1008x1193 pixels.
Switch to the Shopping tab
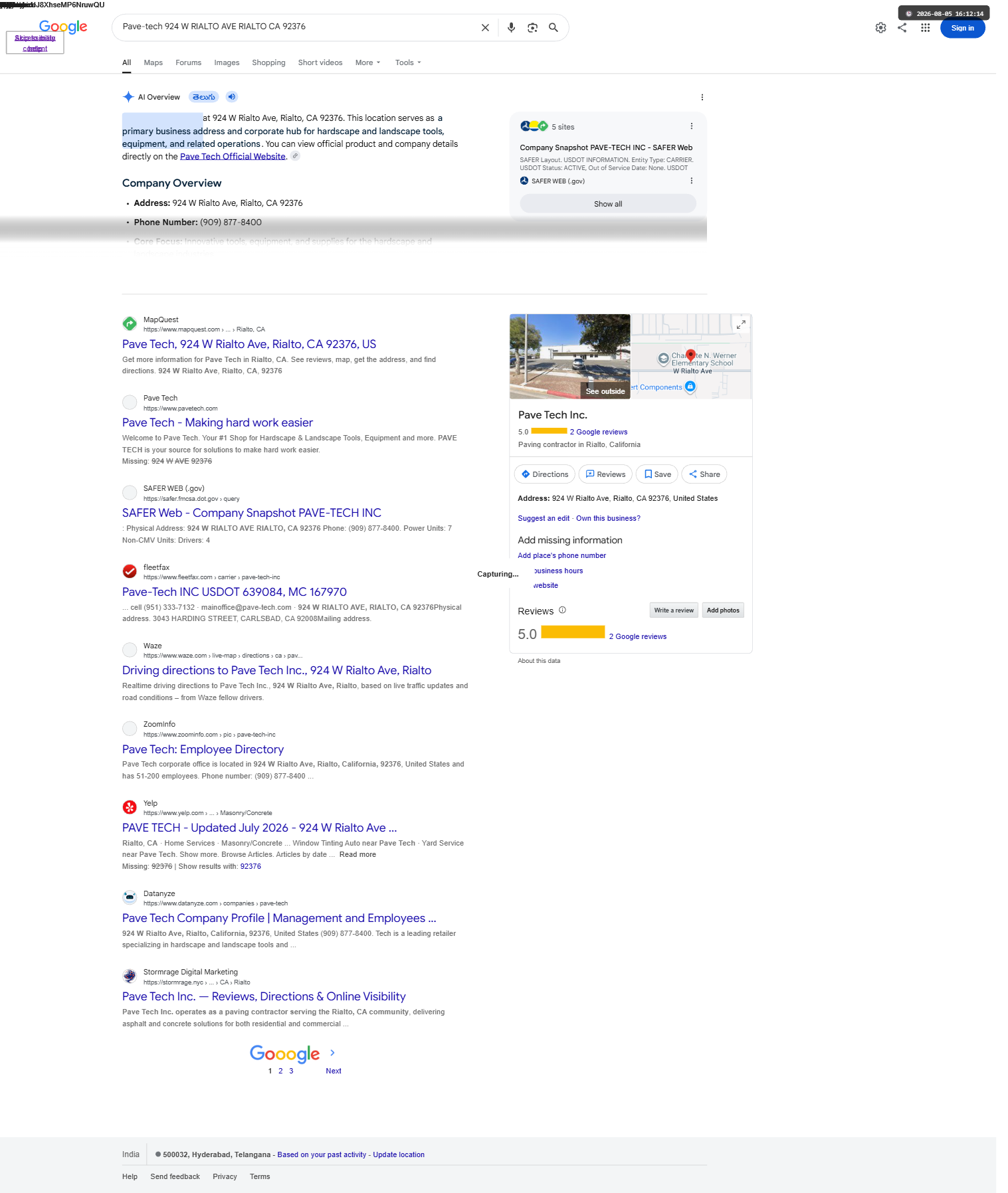pos(268,62)
